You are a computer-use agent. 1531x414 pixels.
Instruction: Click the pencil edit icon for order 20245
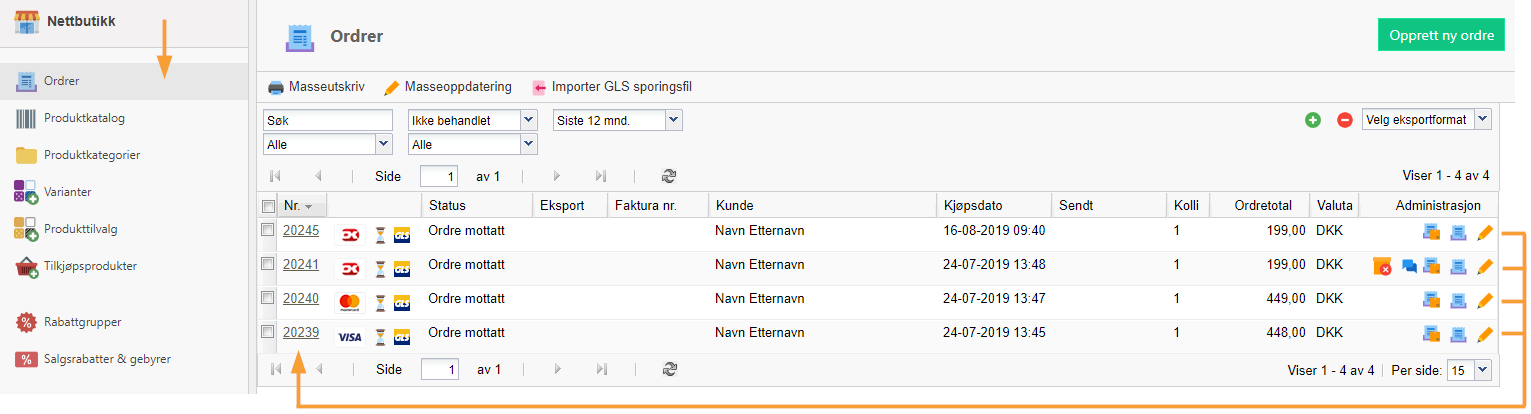pos(1485,232)
